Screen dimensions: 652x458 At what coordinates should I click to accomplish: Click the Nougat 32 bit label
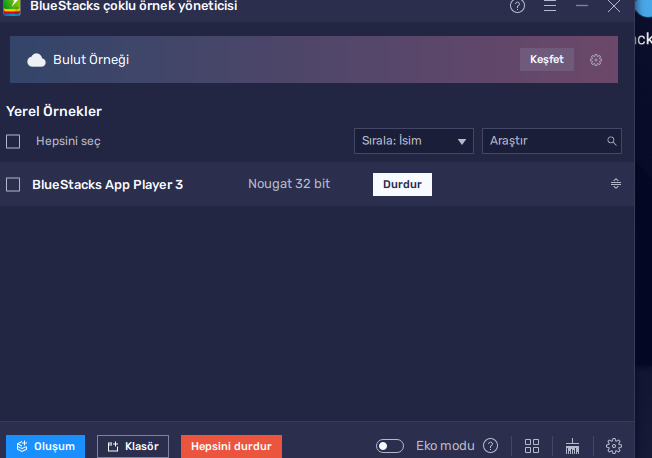[x=289, y=184]
